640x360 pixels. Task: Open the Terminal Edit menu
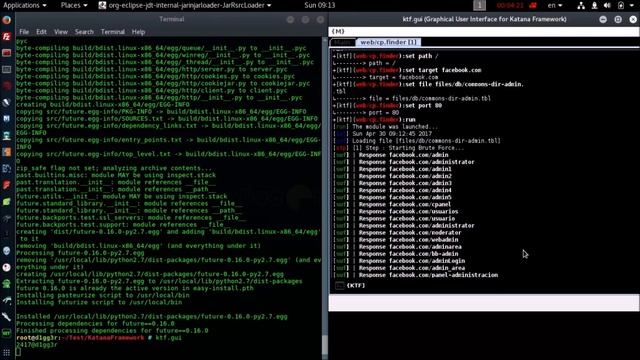41,32
